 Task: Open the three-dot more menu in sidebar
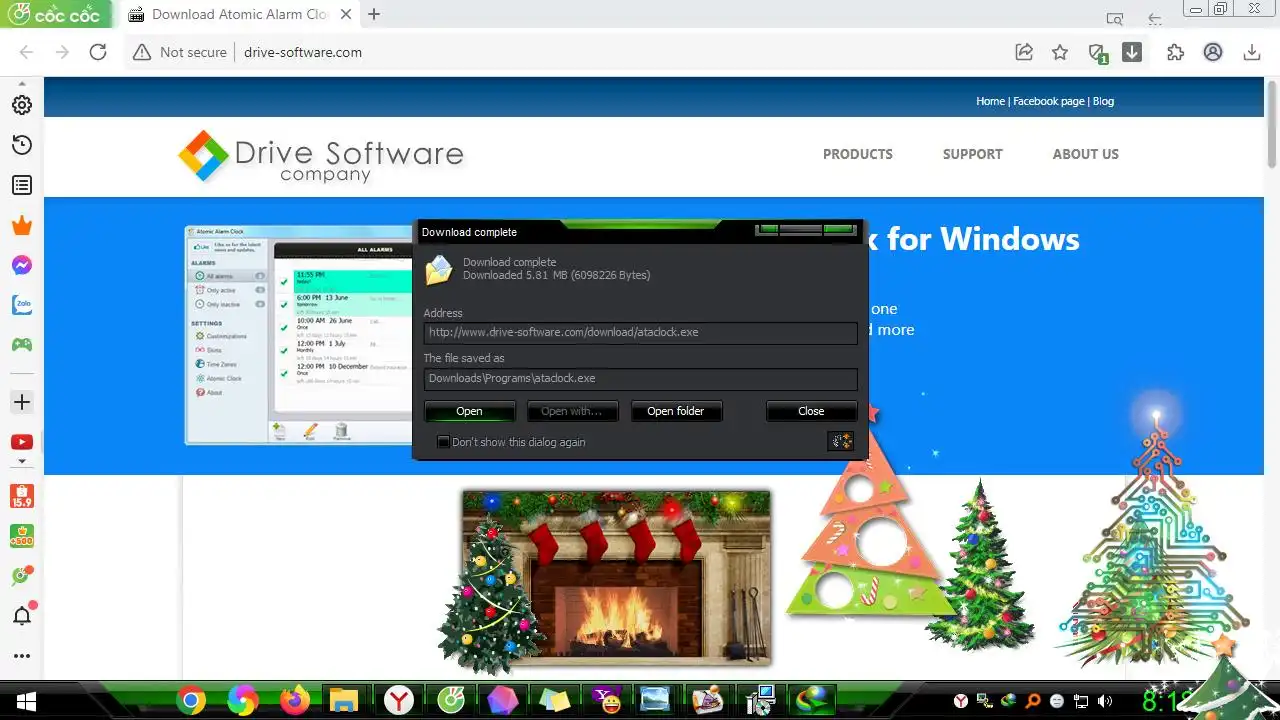pos(21,656)
